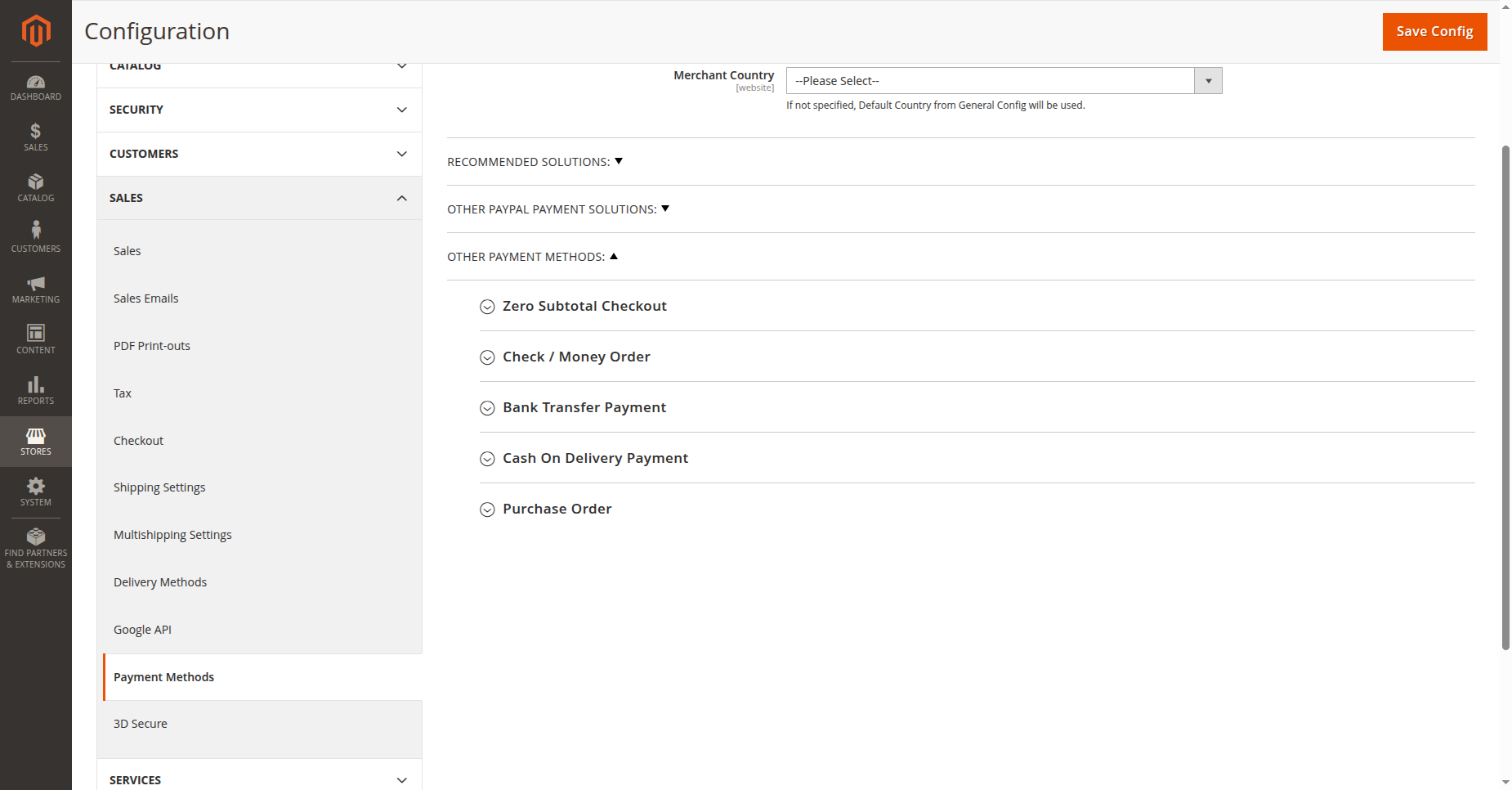This screenshot has width=1512, height=790.
Task: Select Multishipping Settings item
Action: coord(172,535)
